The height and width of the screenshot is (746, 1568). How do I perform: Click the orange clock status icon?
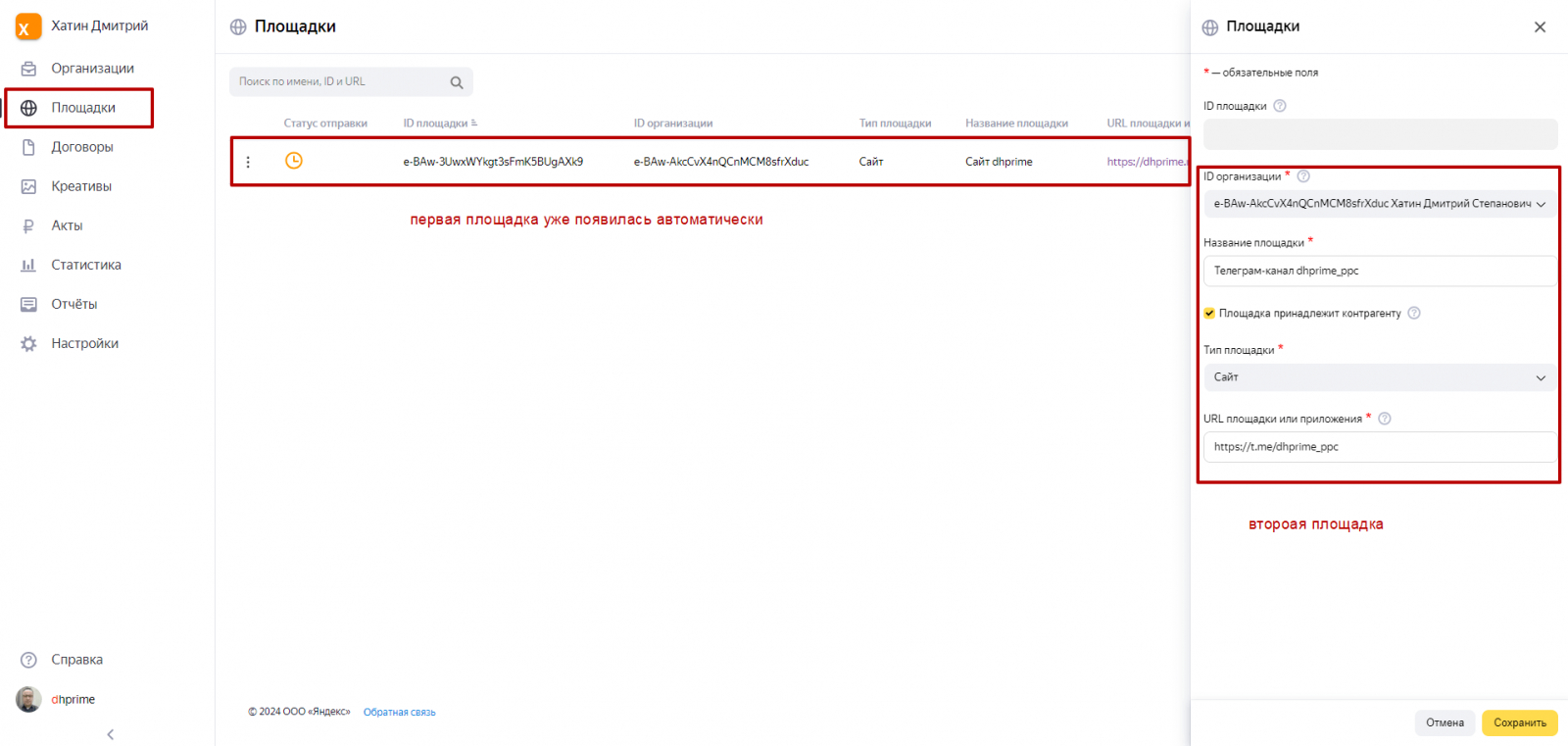[x=294, y=161]
